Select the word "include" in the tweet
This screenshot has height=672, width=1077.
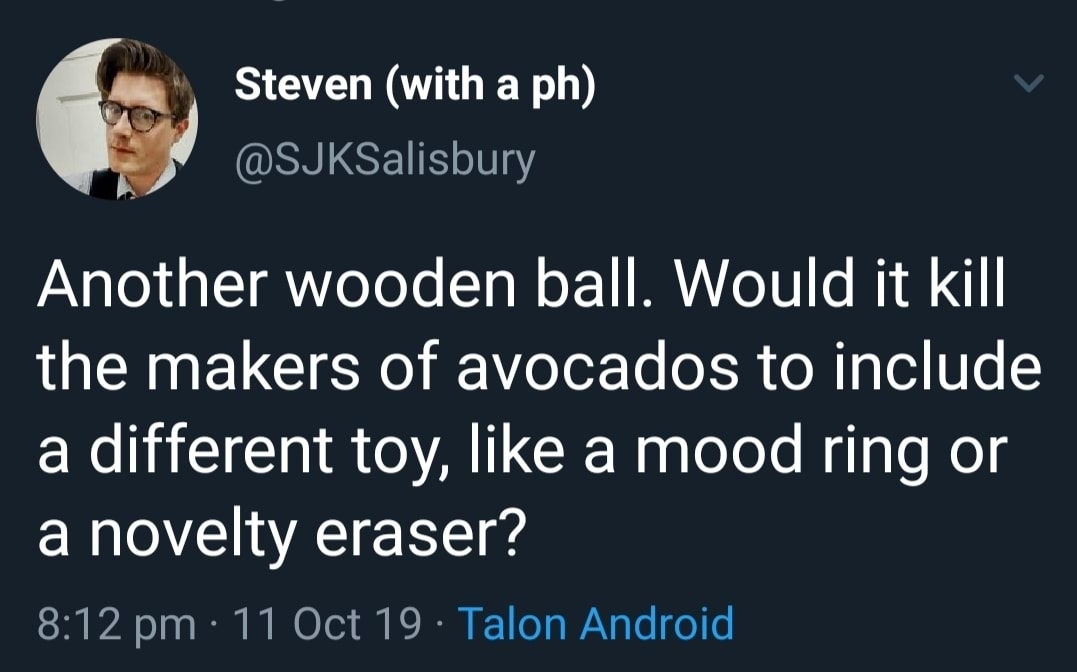point(938,368)
